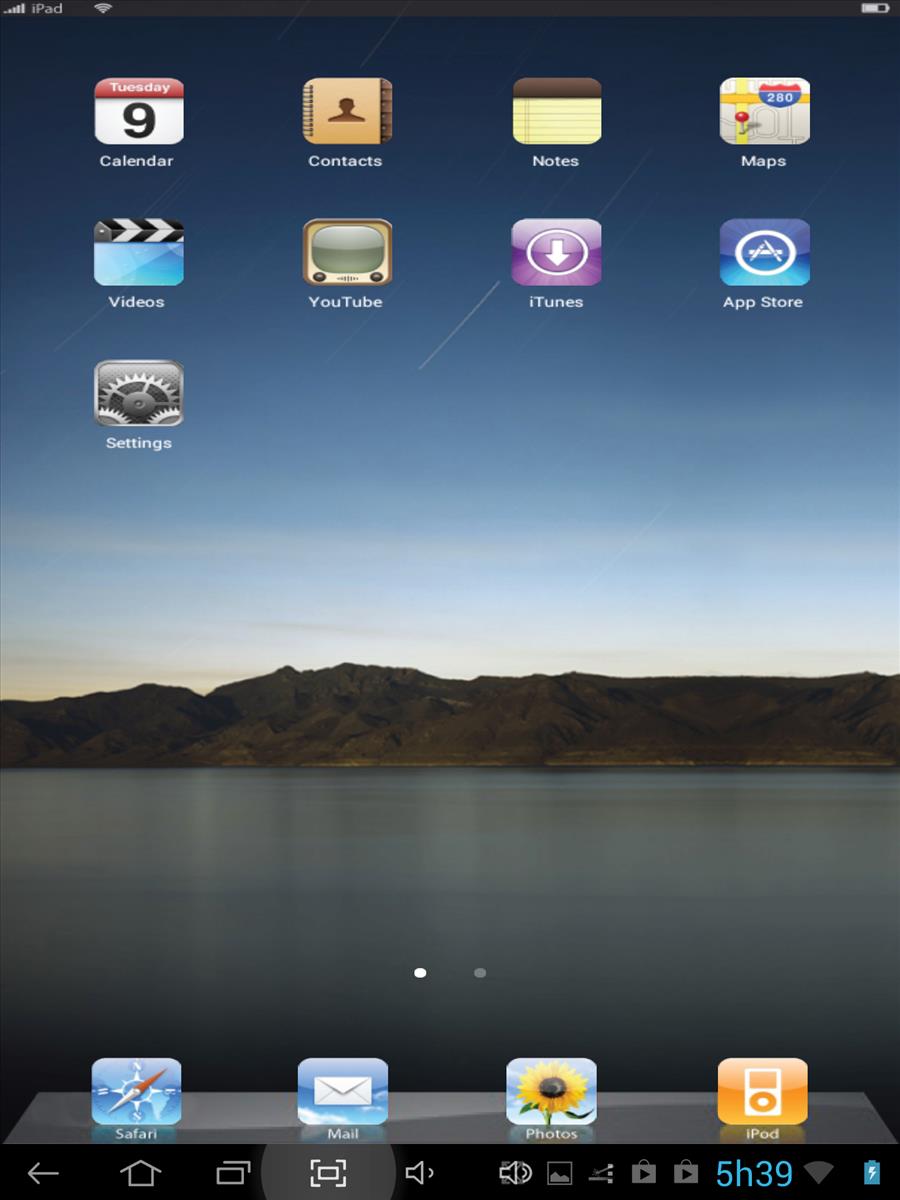Open the Calendar app
Image resolution: width=900 pixels, height=1200 pixels.
[x=139, y=112]
